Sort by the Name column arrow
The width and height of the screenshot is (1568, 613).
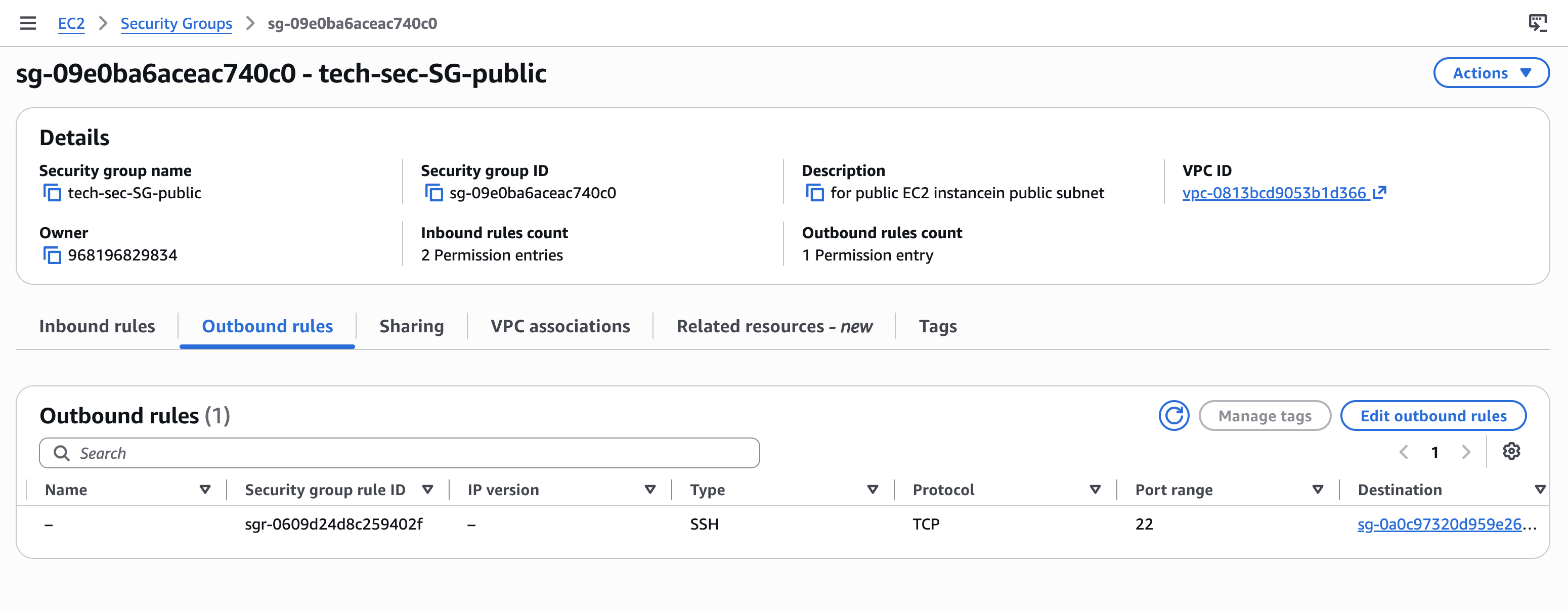[205, 490]
